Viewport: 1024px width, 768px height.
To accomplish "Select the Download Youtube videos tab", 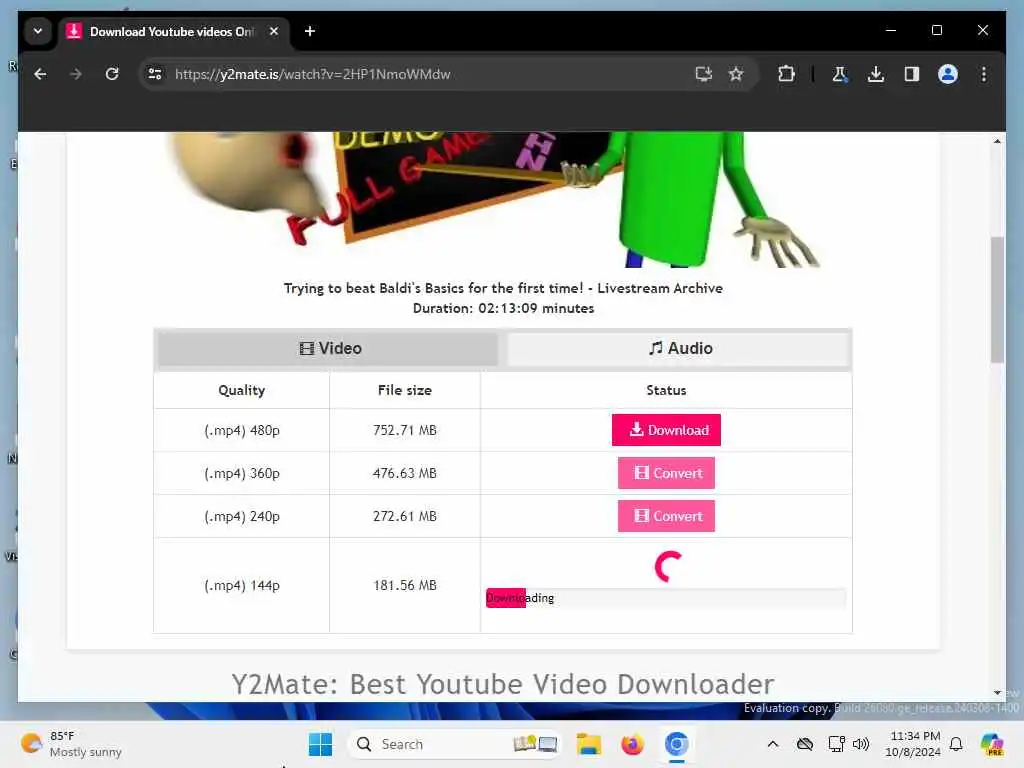I will coord(172,31).
